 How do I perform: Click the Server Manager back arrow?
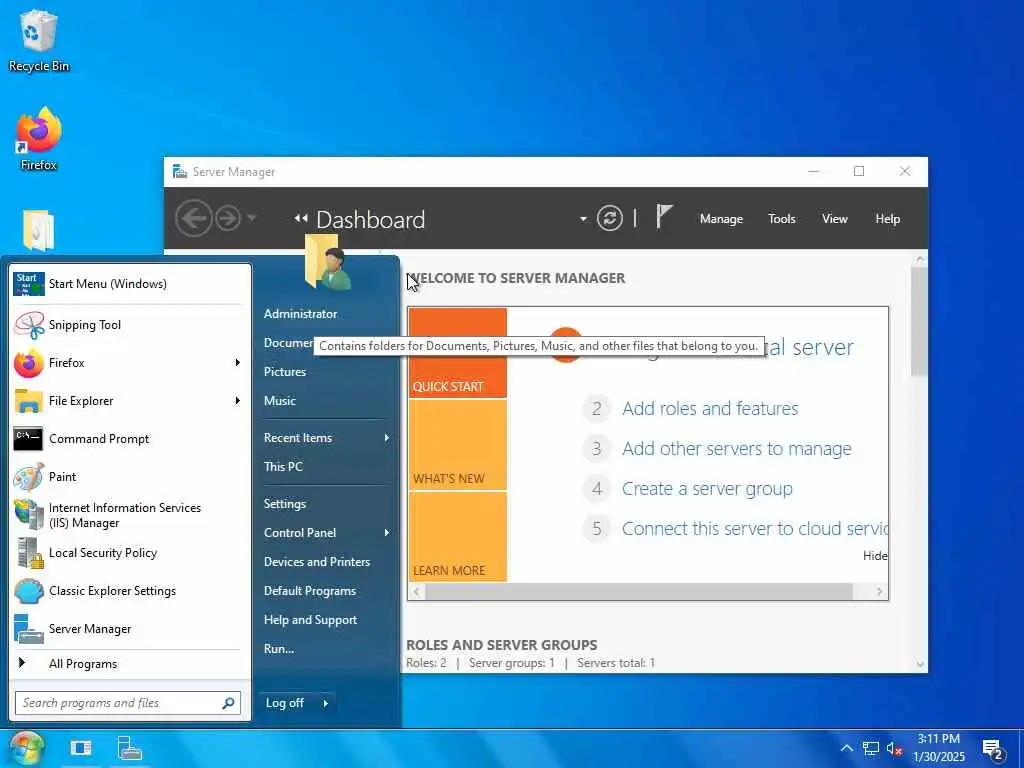[x=193, y=218]
